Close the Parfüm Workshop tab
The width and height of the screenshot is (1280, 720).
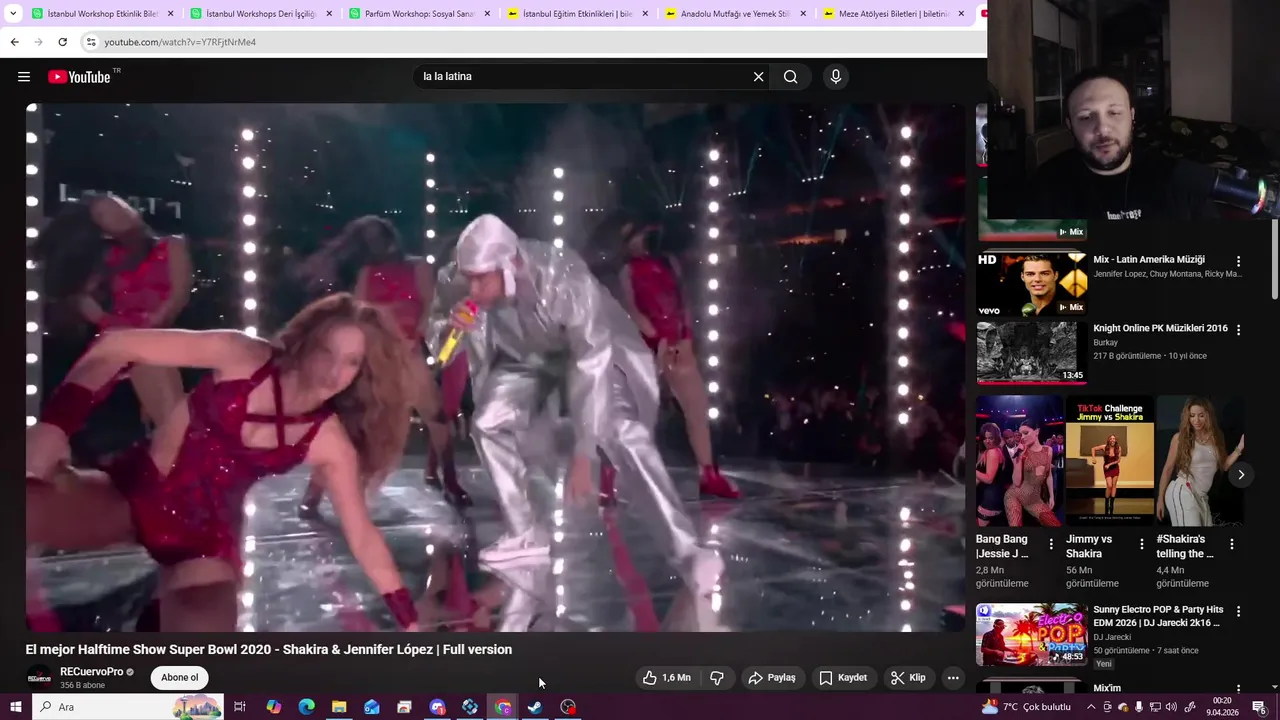(487, 14)
